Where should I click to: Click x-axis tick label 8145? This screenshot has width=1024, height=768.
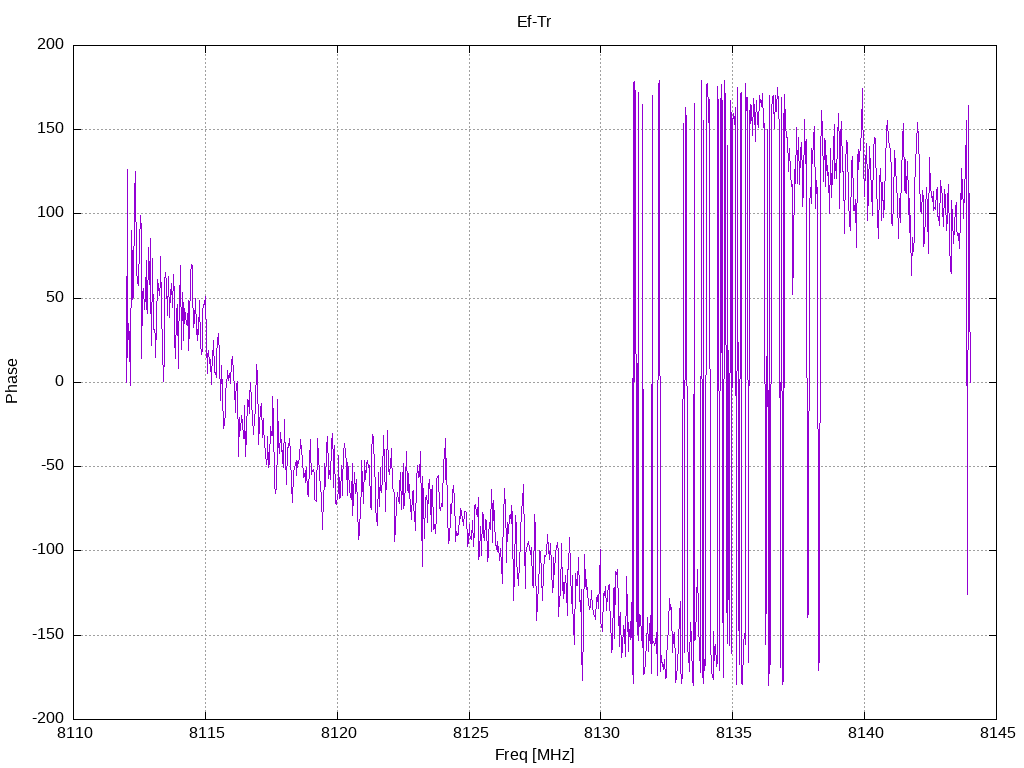point(997,733)
